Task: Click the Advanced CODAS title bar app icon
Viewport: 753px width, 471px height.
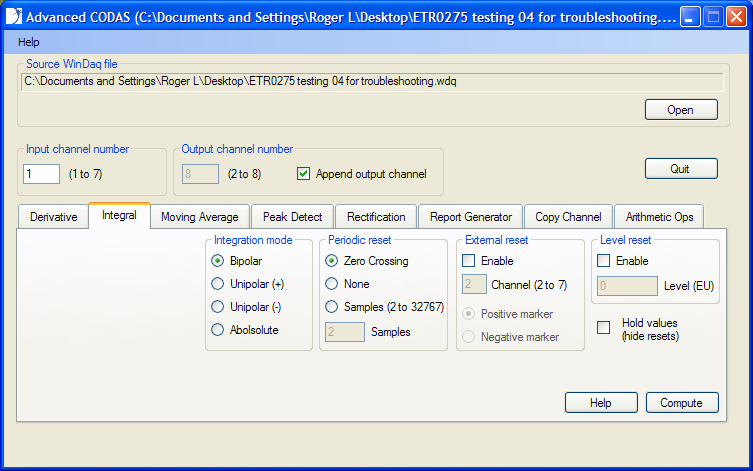Action: tap(13, 17)
